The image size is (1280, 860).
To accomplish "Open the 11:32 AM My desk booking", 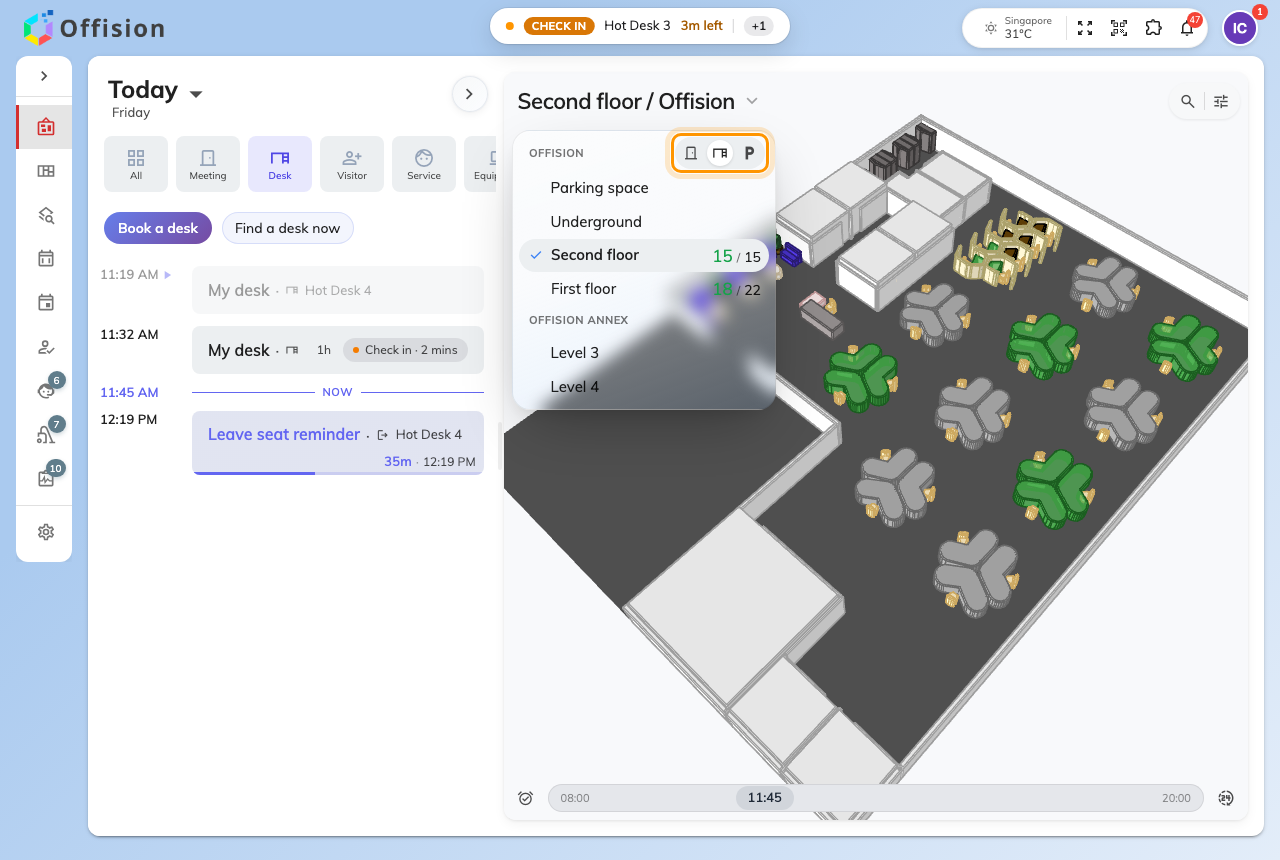I will click(338, 350).
